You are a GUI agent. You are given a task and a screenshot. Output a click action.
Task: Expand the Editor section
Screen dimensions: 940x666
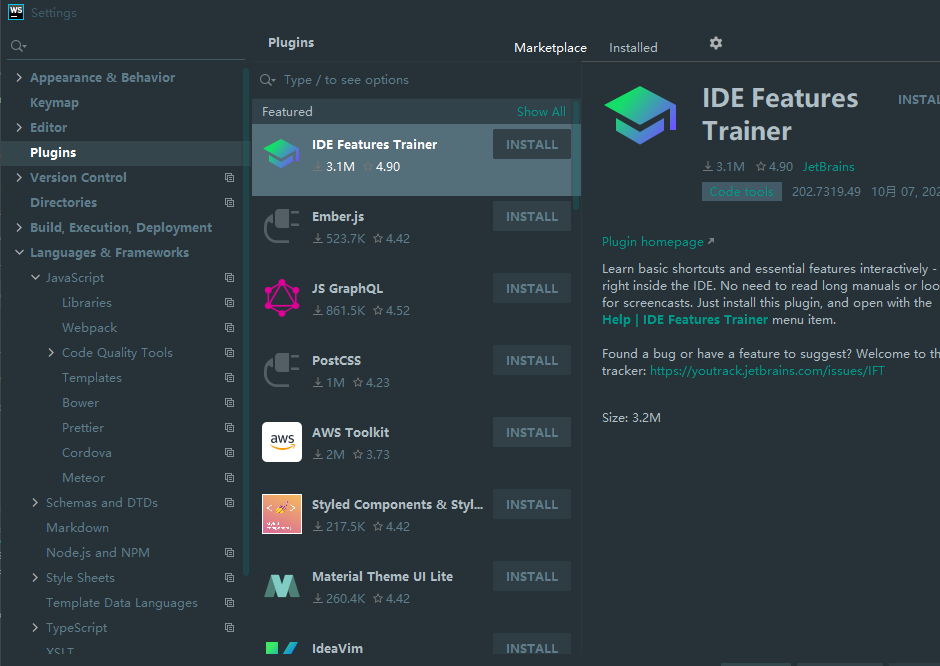19,127
